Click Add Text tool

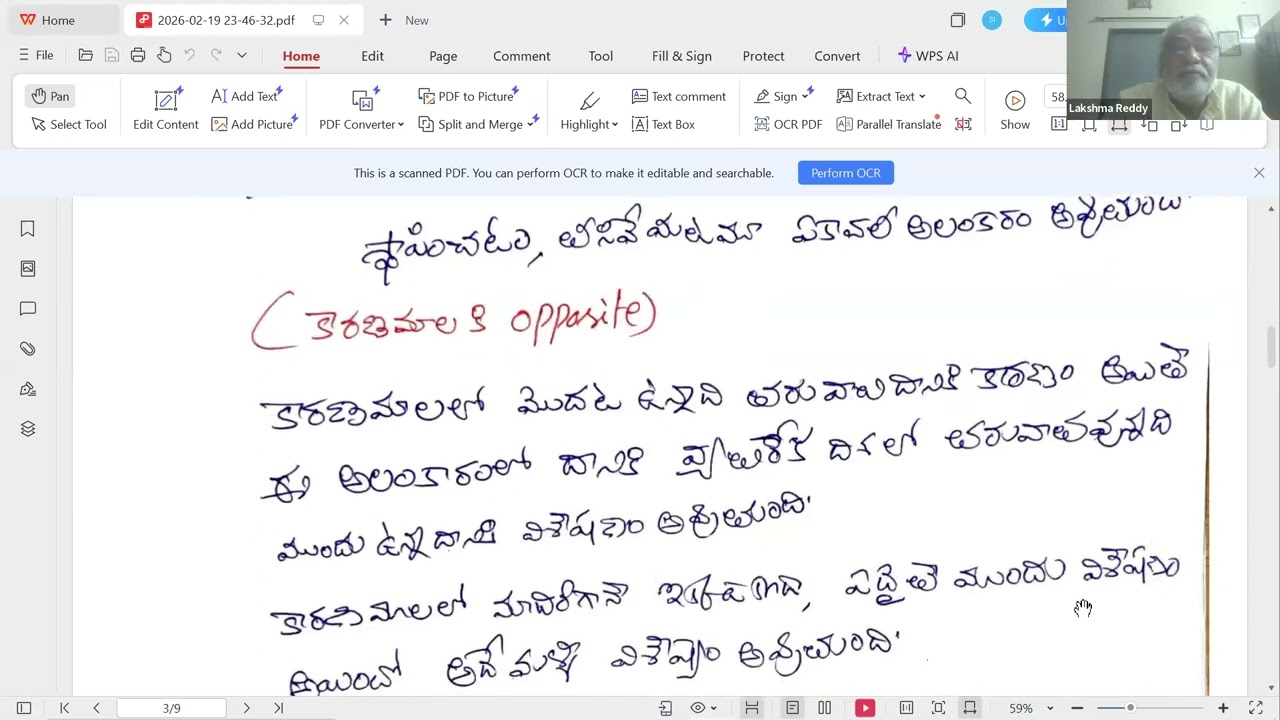click(x=246, y=96)
